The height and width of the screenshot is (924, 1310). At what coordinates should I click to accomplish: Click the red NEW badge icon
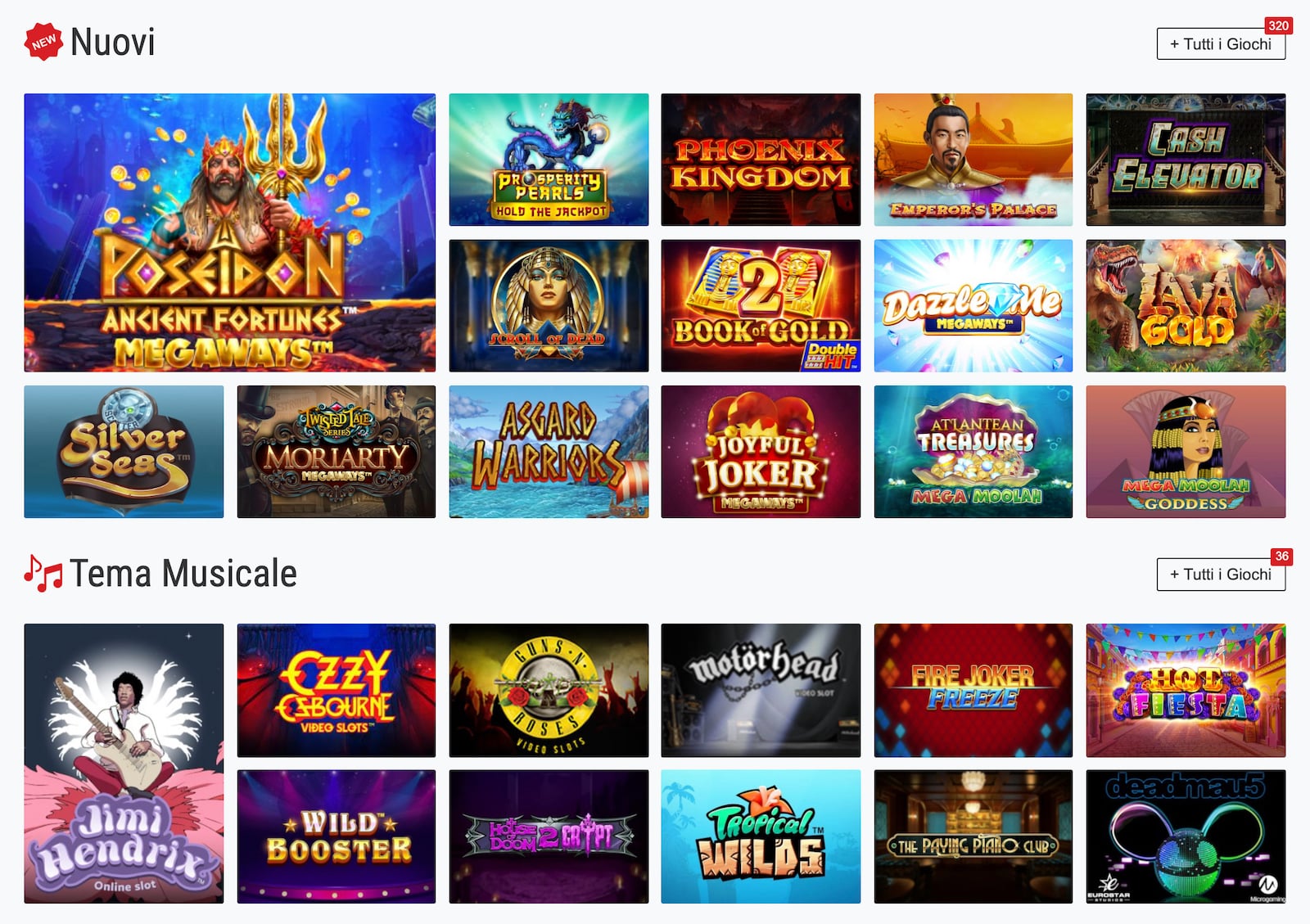pos(43,41)
